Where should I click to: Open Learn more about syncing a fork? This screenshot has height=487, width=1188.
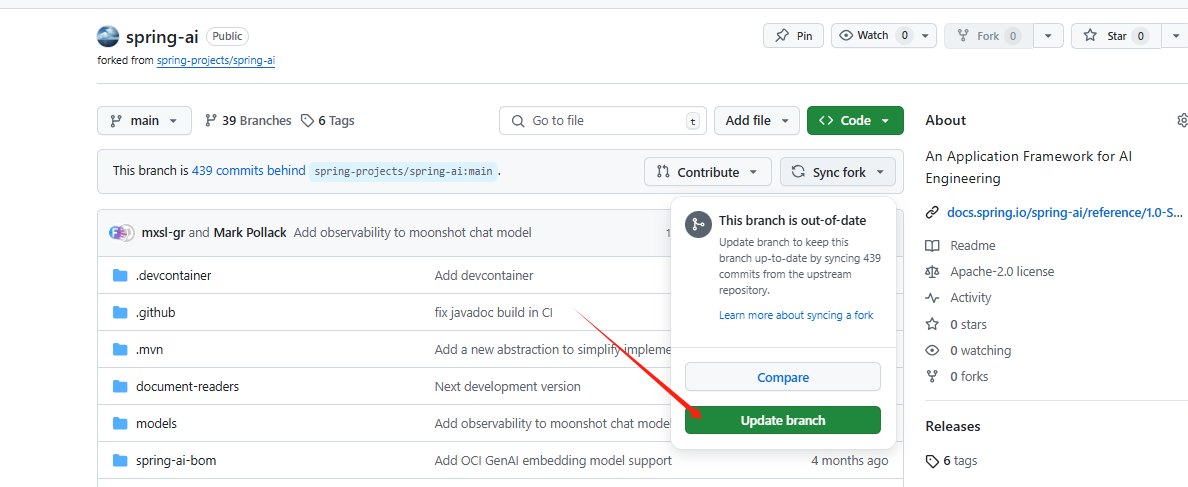[796, 315]
